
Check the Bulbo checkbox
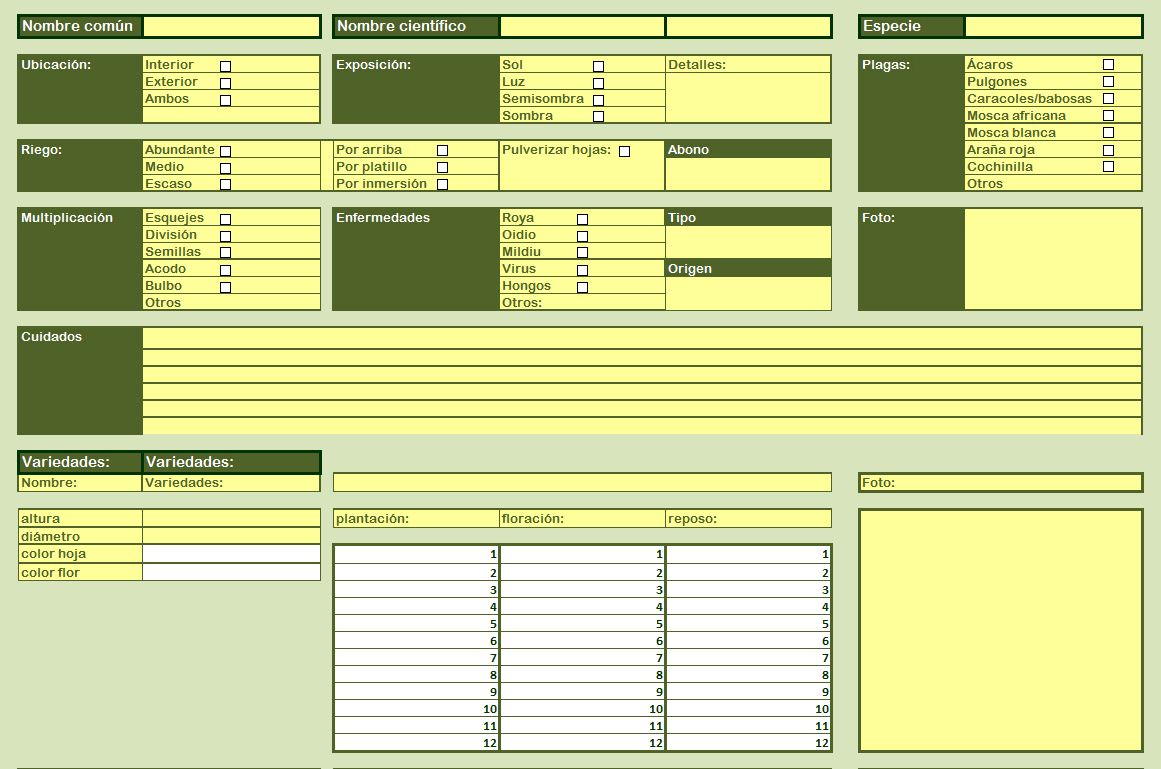point(226,288)
